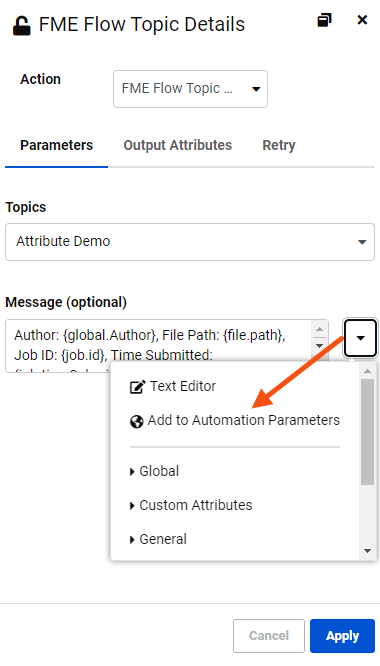Expand the General attribute group
The height and width of the screenshot is (666, 380).
158,539
